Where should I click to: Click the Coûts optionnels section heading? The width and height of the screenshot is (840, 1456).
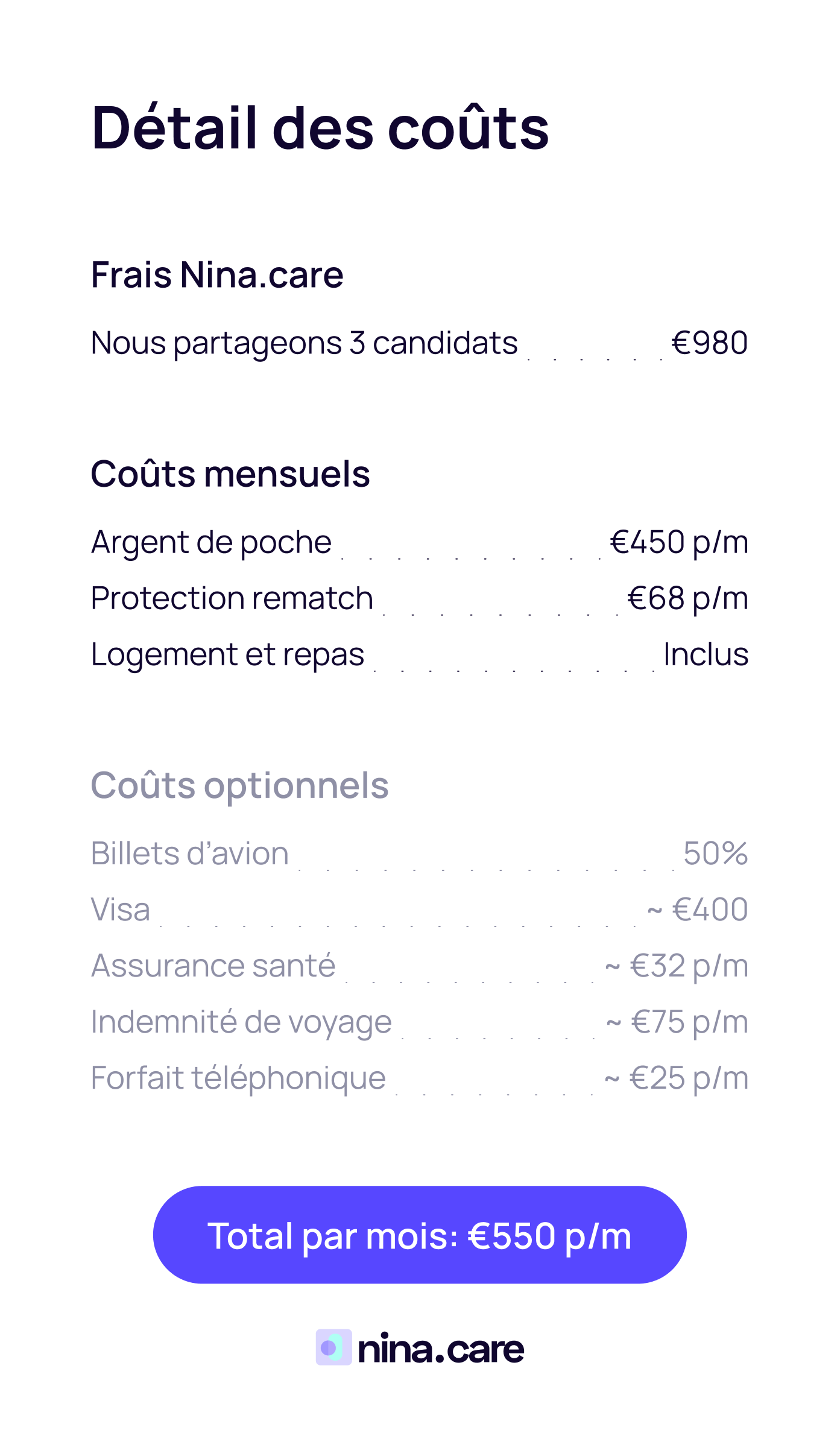[x=239, y=785]
